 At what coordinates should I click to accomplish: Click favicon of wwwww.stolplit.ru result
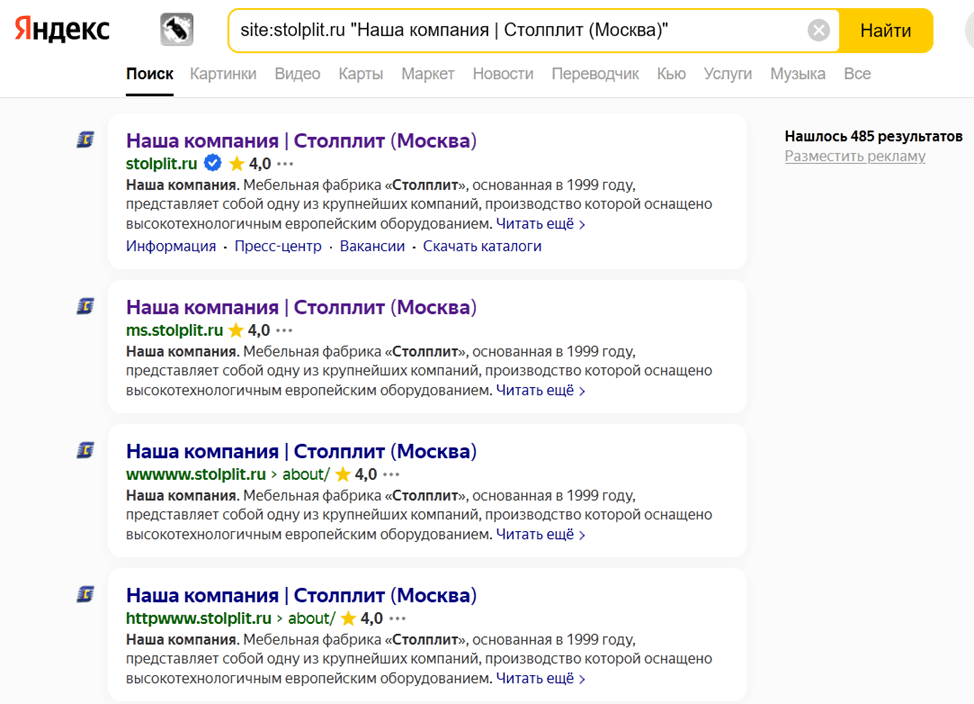click(86, 450)
